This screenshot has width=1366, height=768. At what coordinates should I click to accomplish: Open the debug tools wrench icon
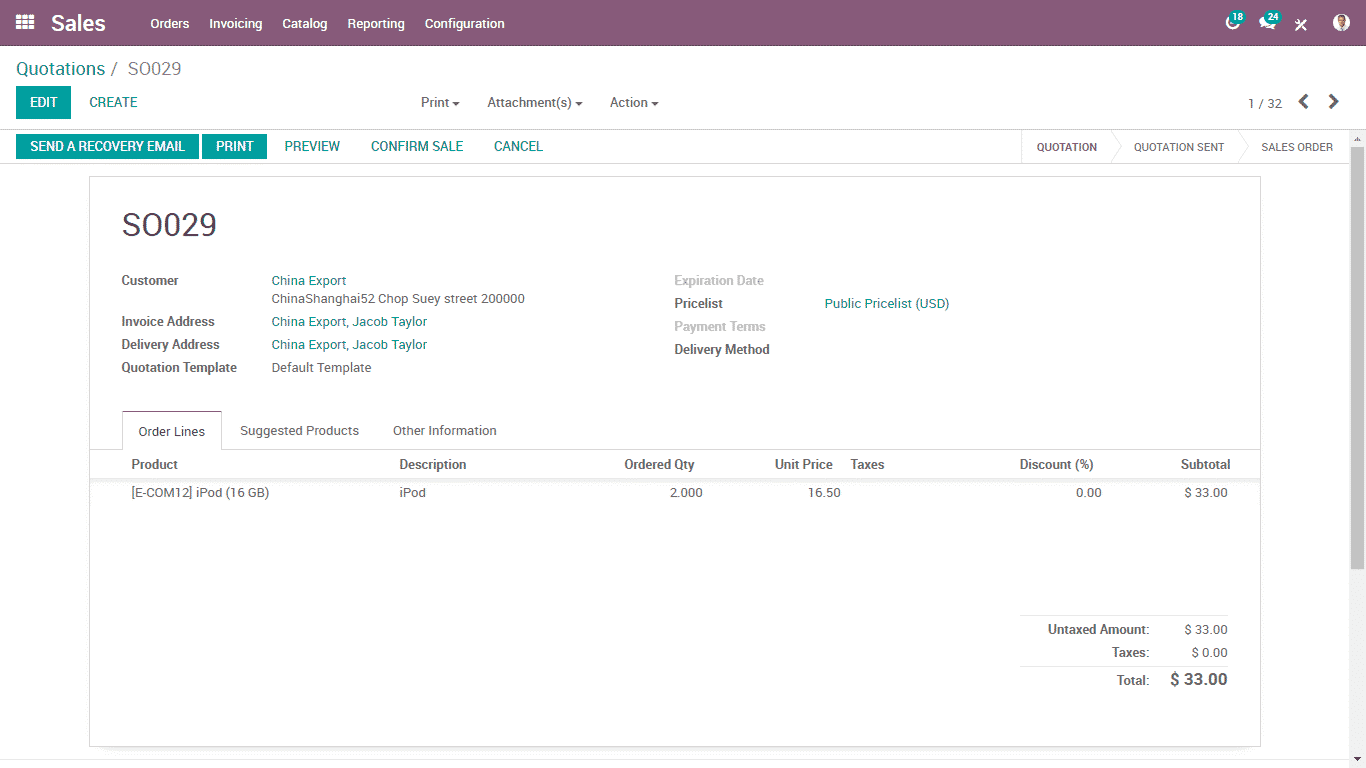point(1301,24)
